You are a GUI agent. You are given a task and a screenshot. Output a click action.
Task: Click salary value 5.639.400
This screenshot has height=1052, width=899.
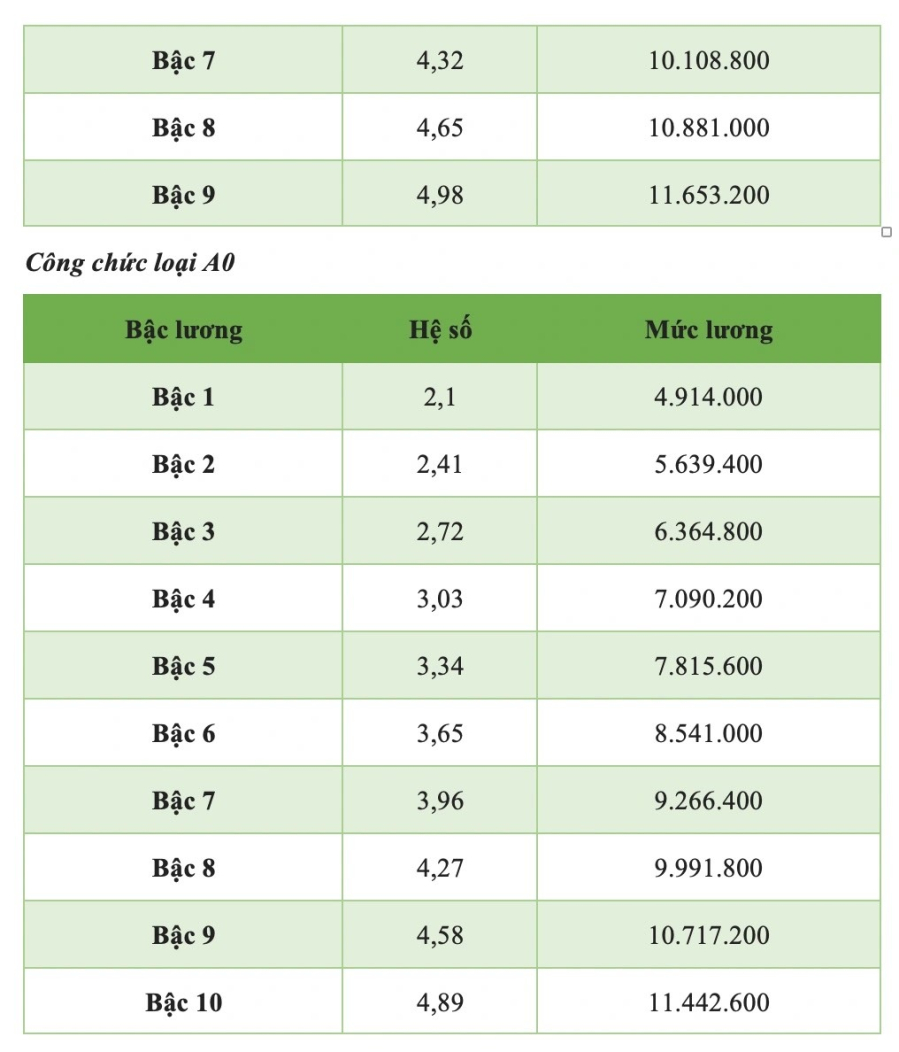[x=708, y=464]
